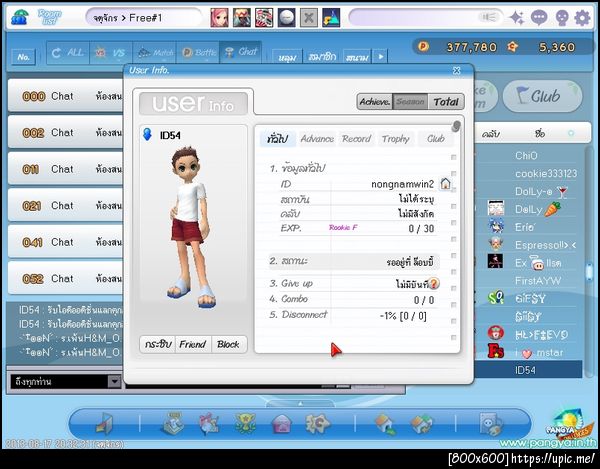Click the Friend button
The image size is (600, 469).
click(x=192, y=344)
